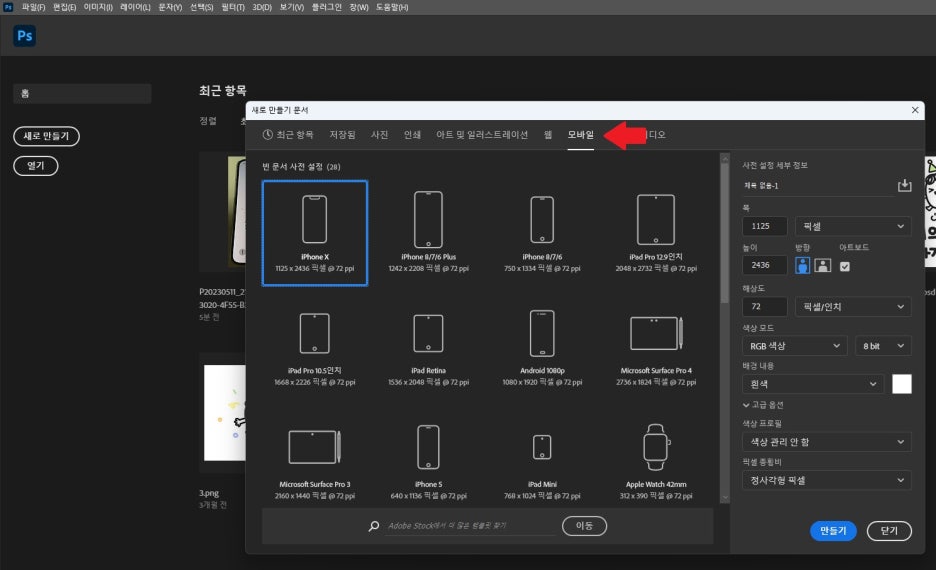
Task: Select the iPhone 8/7/6 Plus preset
Action: pos(429,233)
